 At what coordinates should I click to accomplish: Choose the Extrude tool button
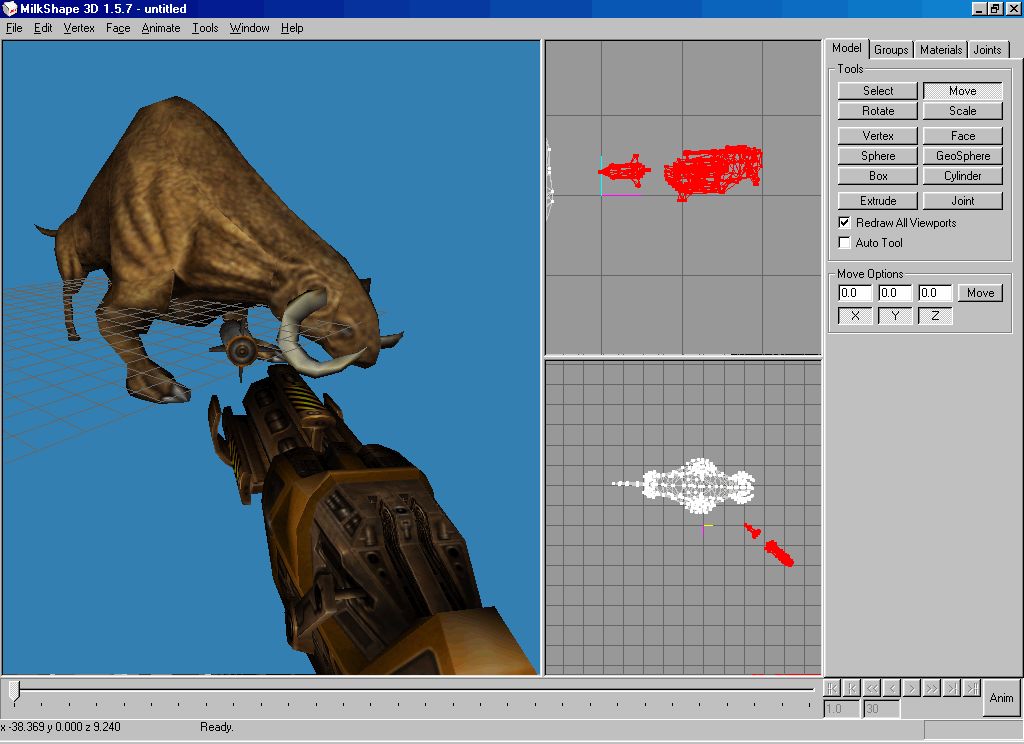878,201
